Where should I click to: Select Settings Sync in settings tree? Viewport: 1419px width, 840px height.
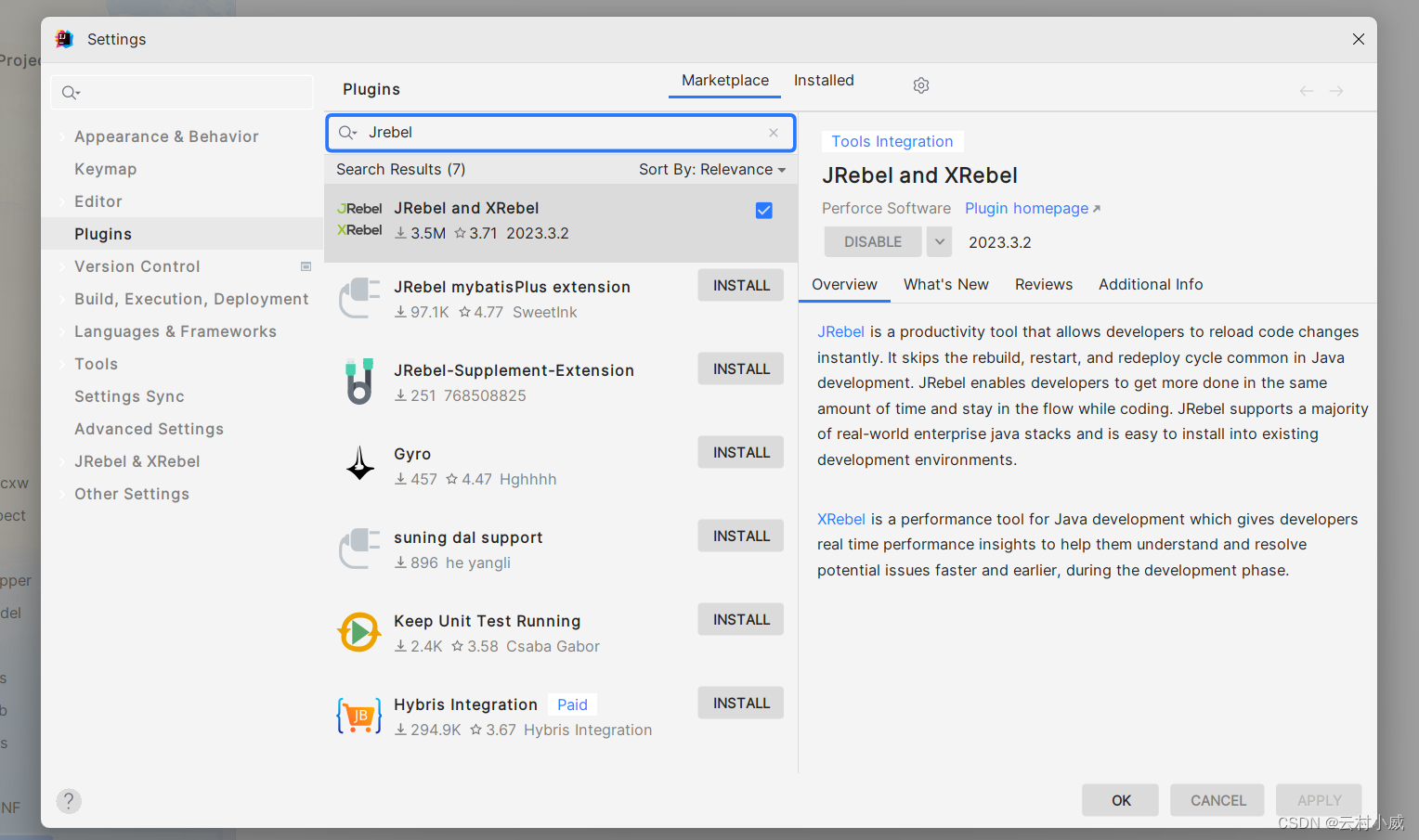[129, 397]
